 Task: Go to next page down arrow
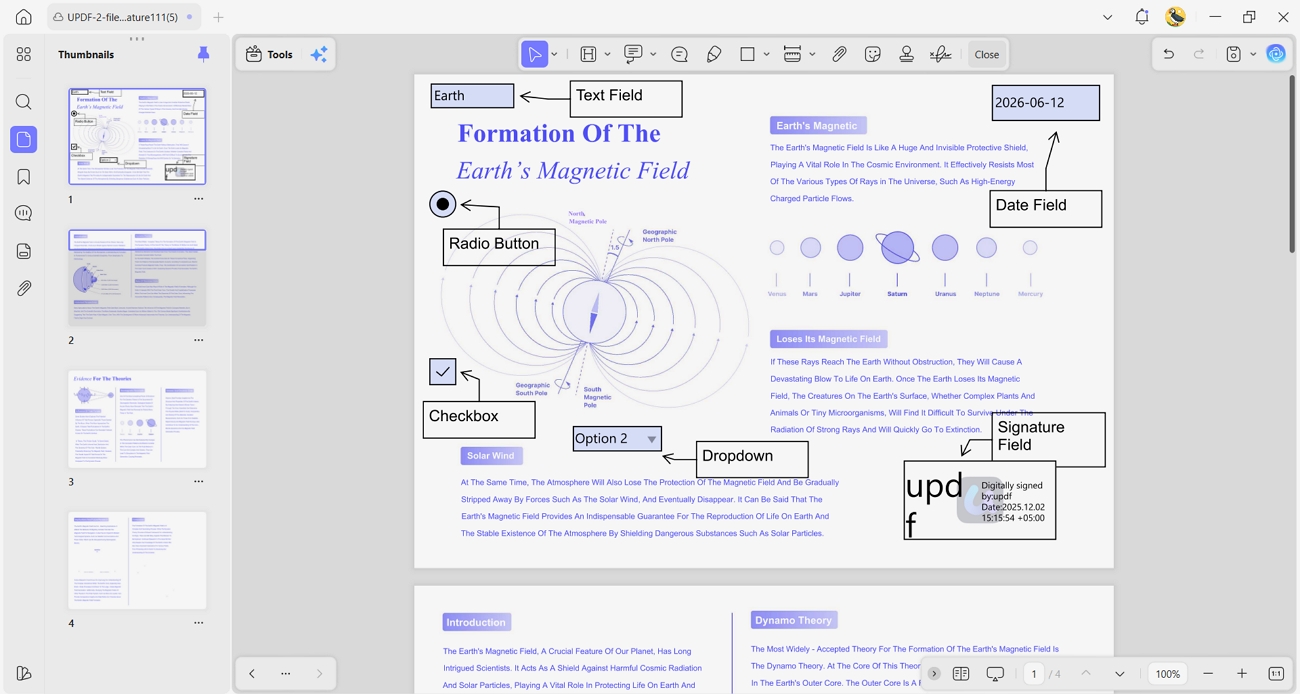(x=1120, y=674)
